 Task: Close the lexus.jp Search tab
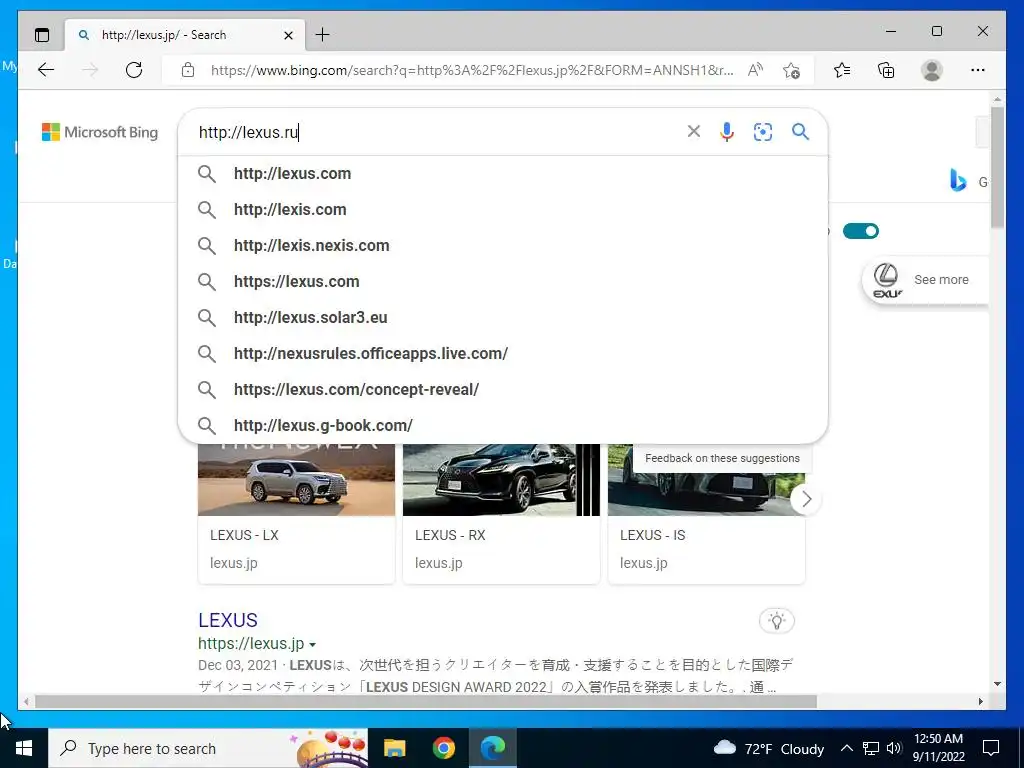coord(288,35)
